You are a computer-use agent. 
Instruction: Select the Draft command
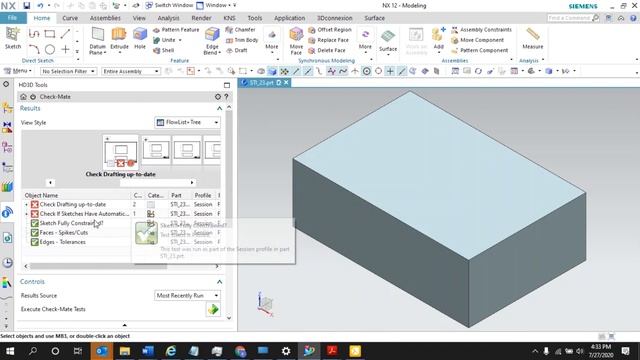tap(237, 50)
